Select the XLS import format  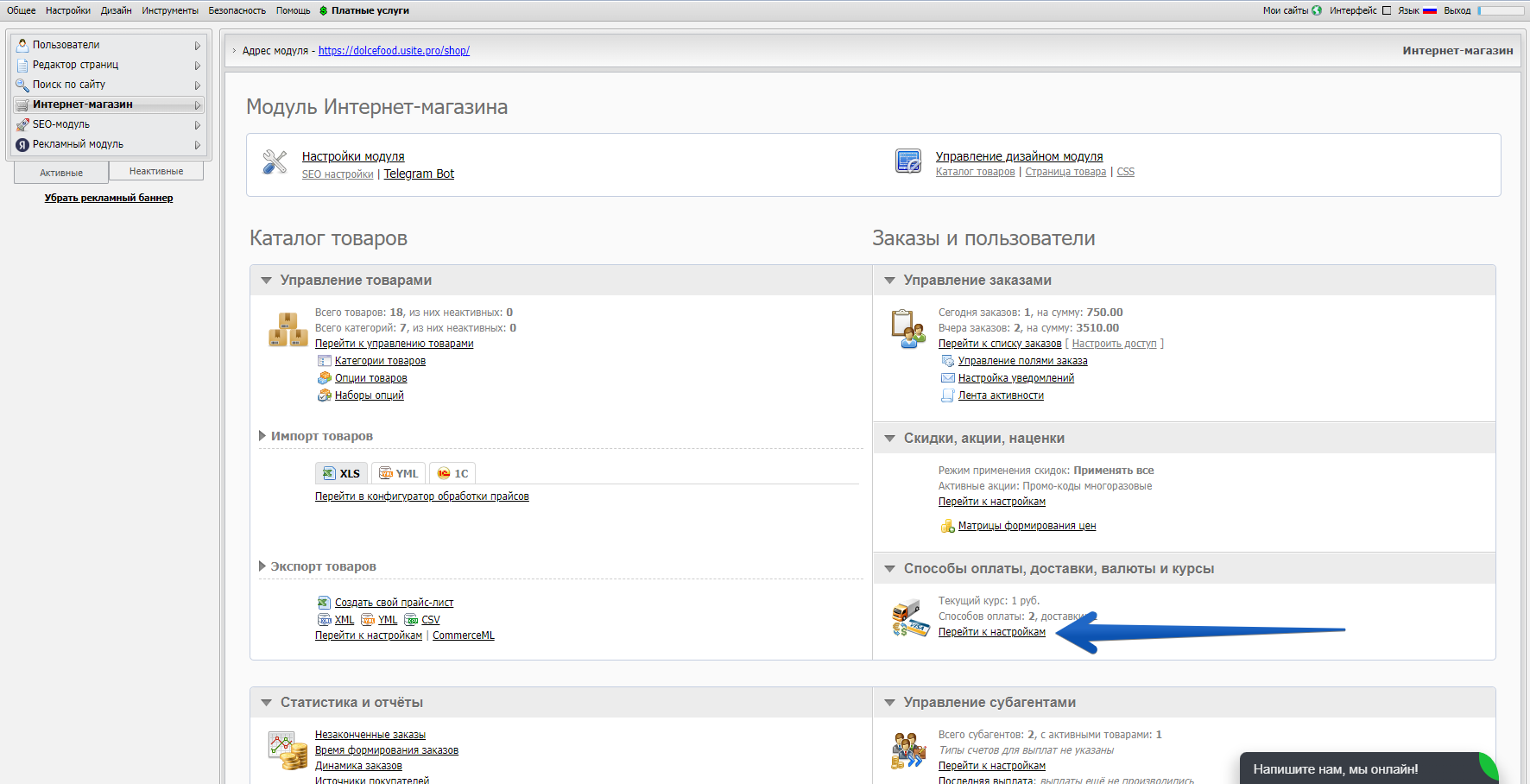(341, 473)
